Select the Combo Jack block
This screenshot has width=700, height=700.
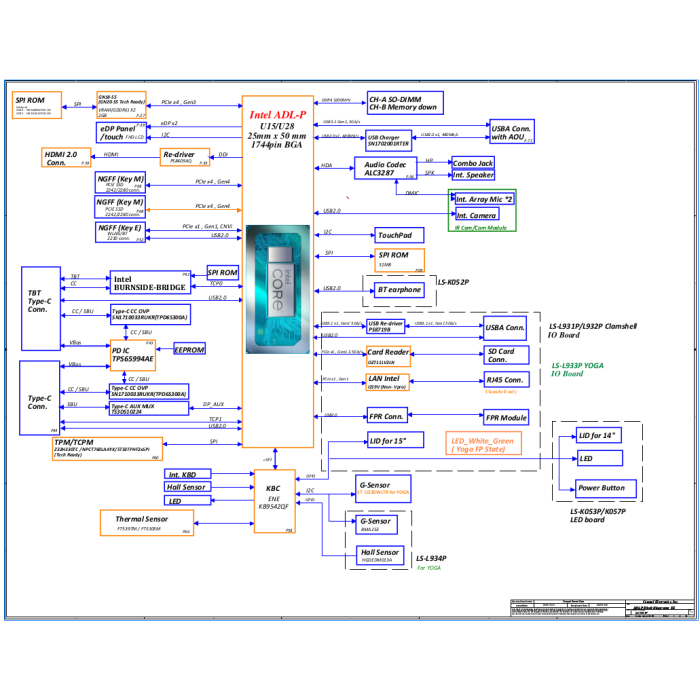(473, 162)
